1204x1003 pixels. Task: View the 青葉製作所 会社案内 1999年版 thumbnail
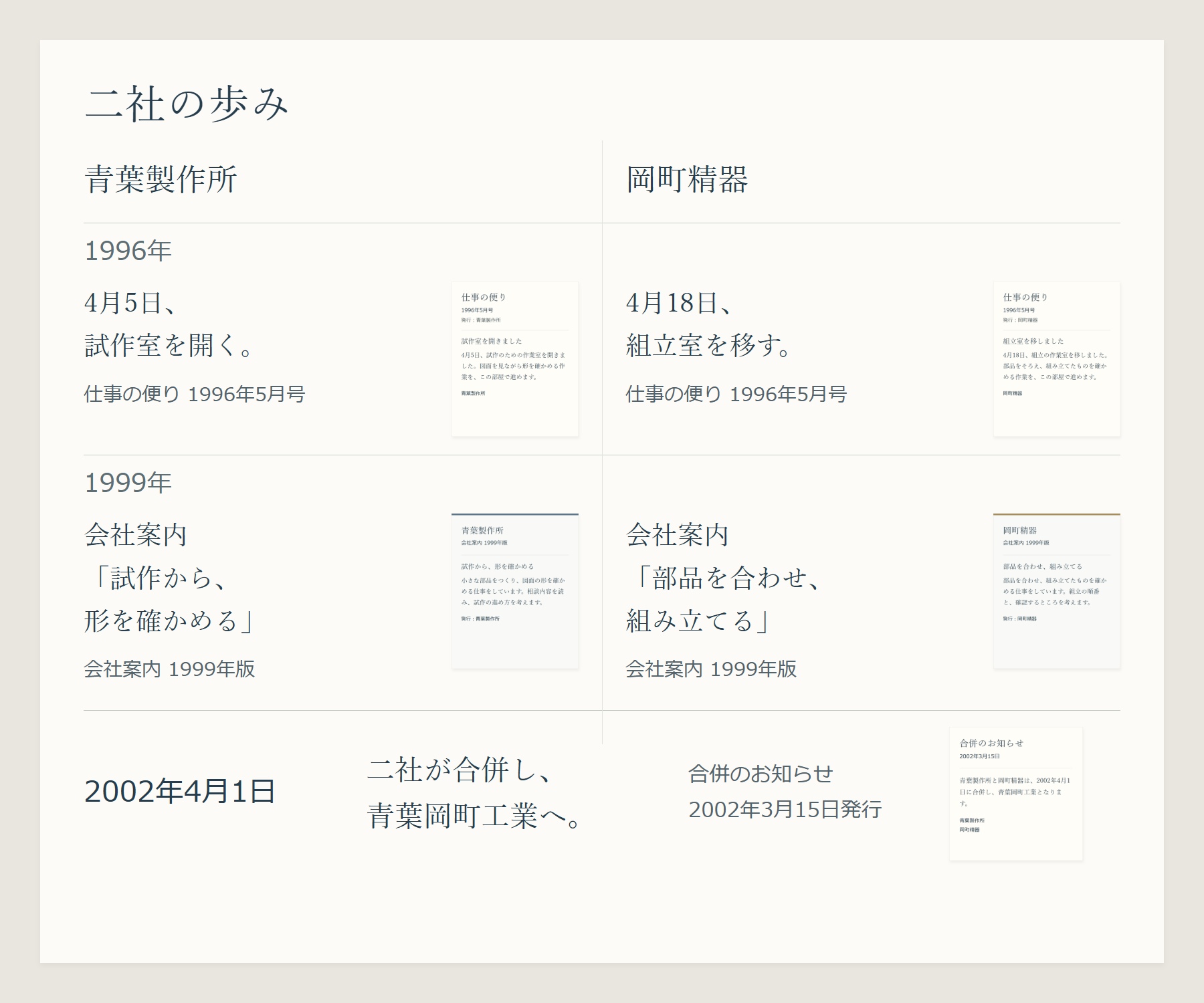(515, 591)
